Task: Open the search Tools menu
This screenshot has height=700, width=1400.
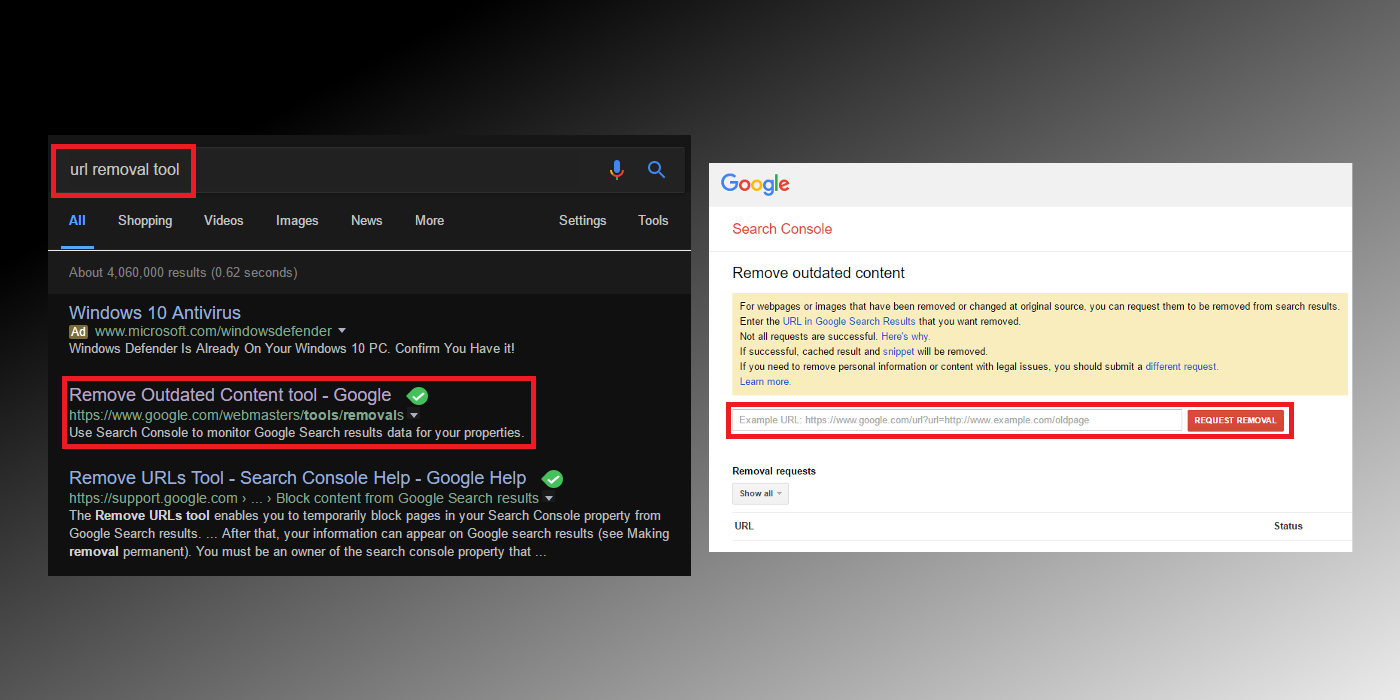Action: click(653, 221)
